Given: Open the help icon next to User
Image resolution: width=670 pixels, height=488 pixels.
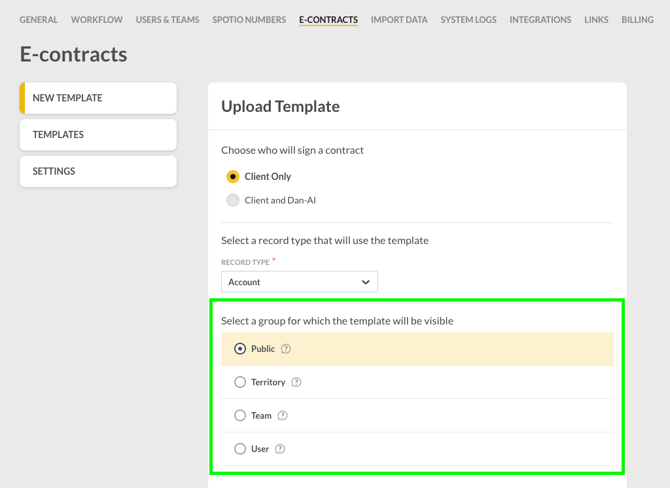Looking at the screenshot, I should 280,449.
